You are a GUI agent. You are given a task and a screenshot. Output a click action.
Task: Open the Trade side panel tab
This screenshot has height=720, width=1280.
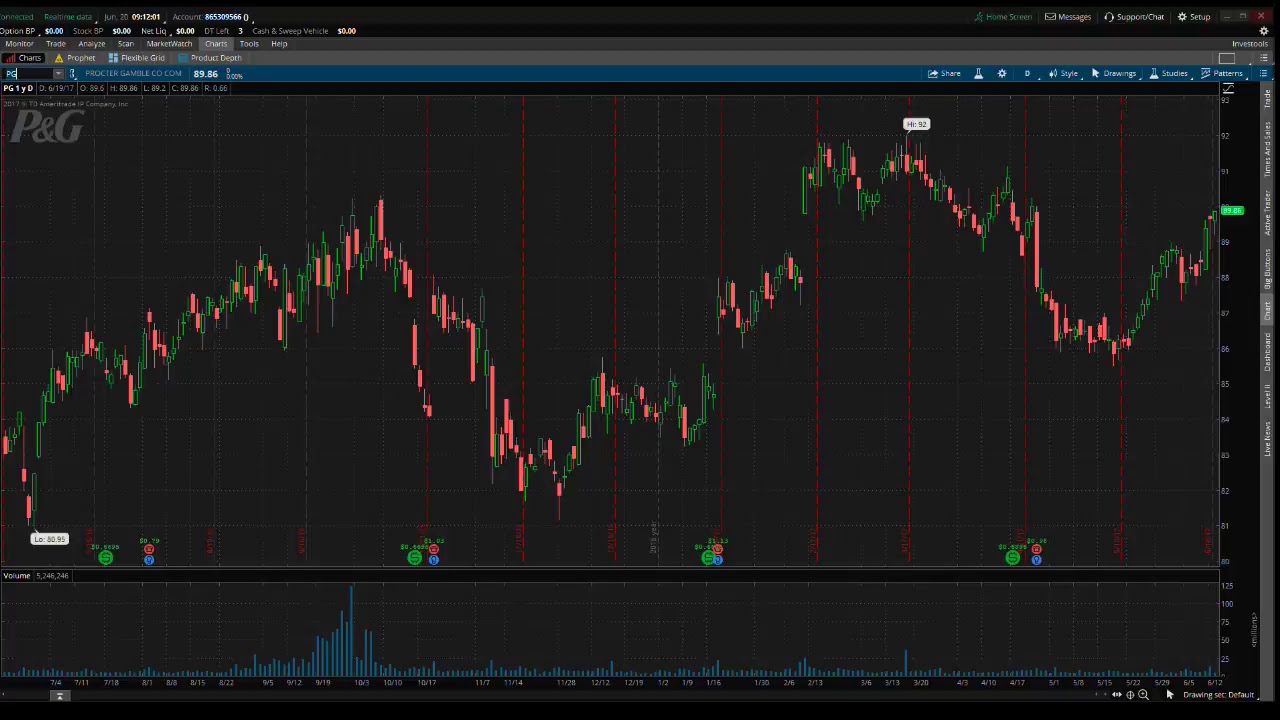click(x=1268, y=99)
